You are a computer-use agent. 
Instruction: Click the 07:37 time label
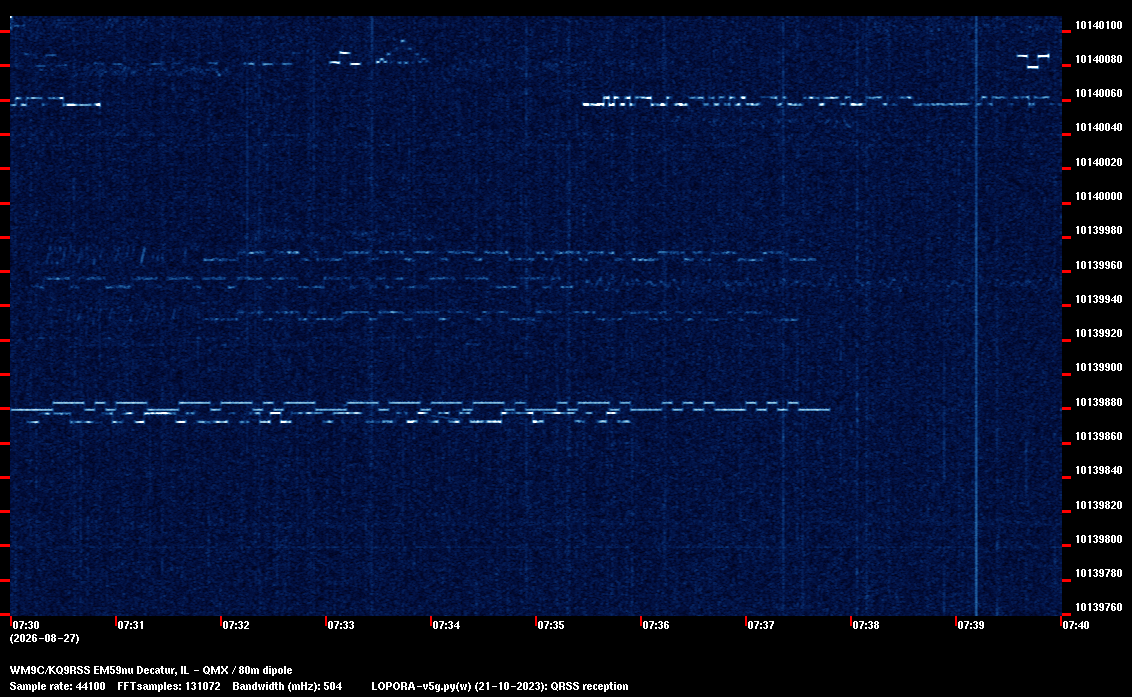tap(761, 625)
